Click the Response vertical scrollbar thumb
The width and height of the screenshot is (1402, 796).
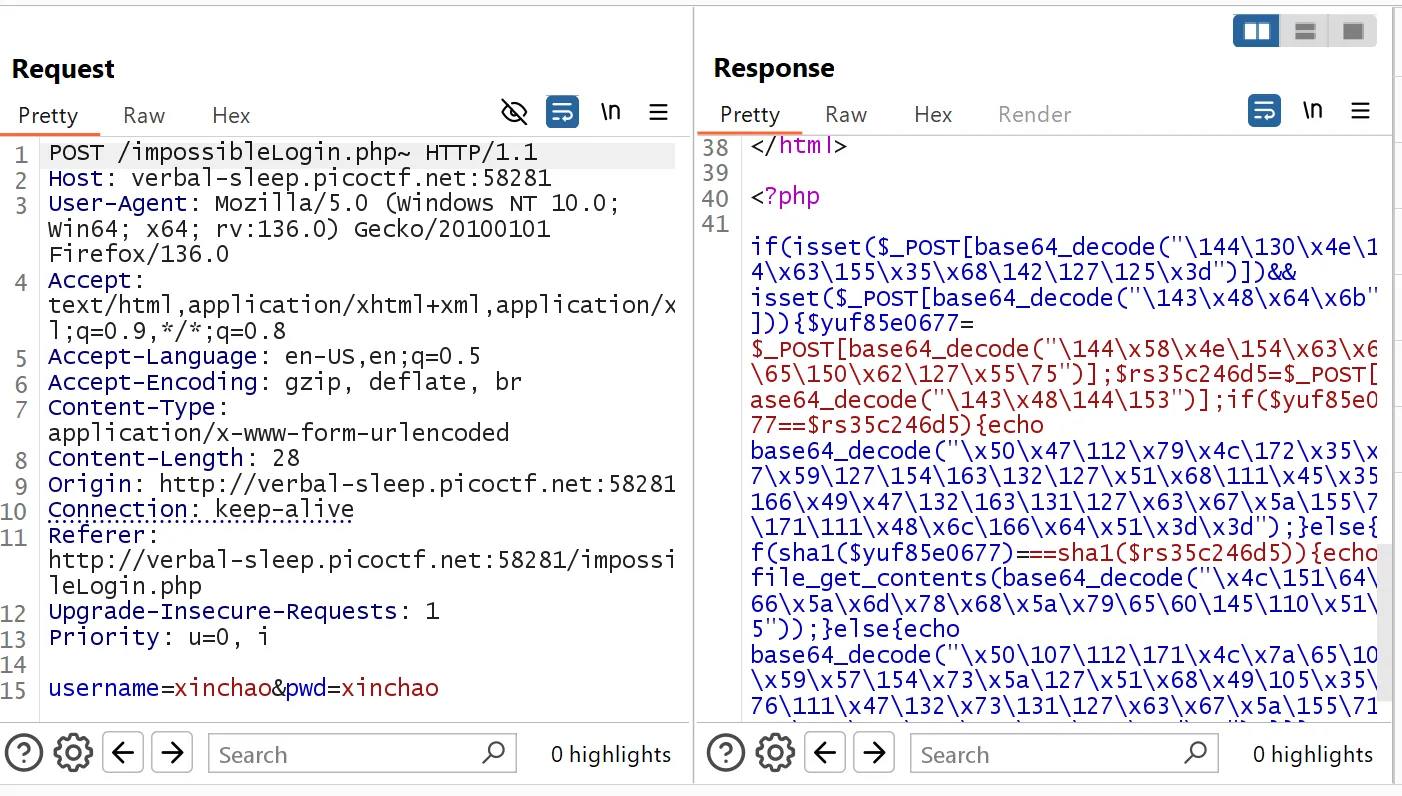point(1384,620)
